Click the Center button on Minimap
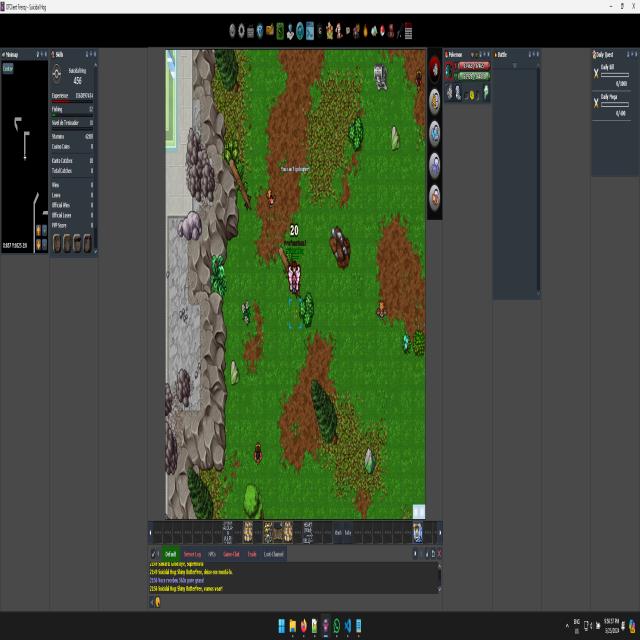This screenshot has height=640, width=640. tap(8, 68)
